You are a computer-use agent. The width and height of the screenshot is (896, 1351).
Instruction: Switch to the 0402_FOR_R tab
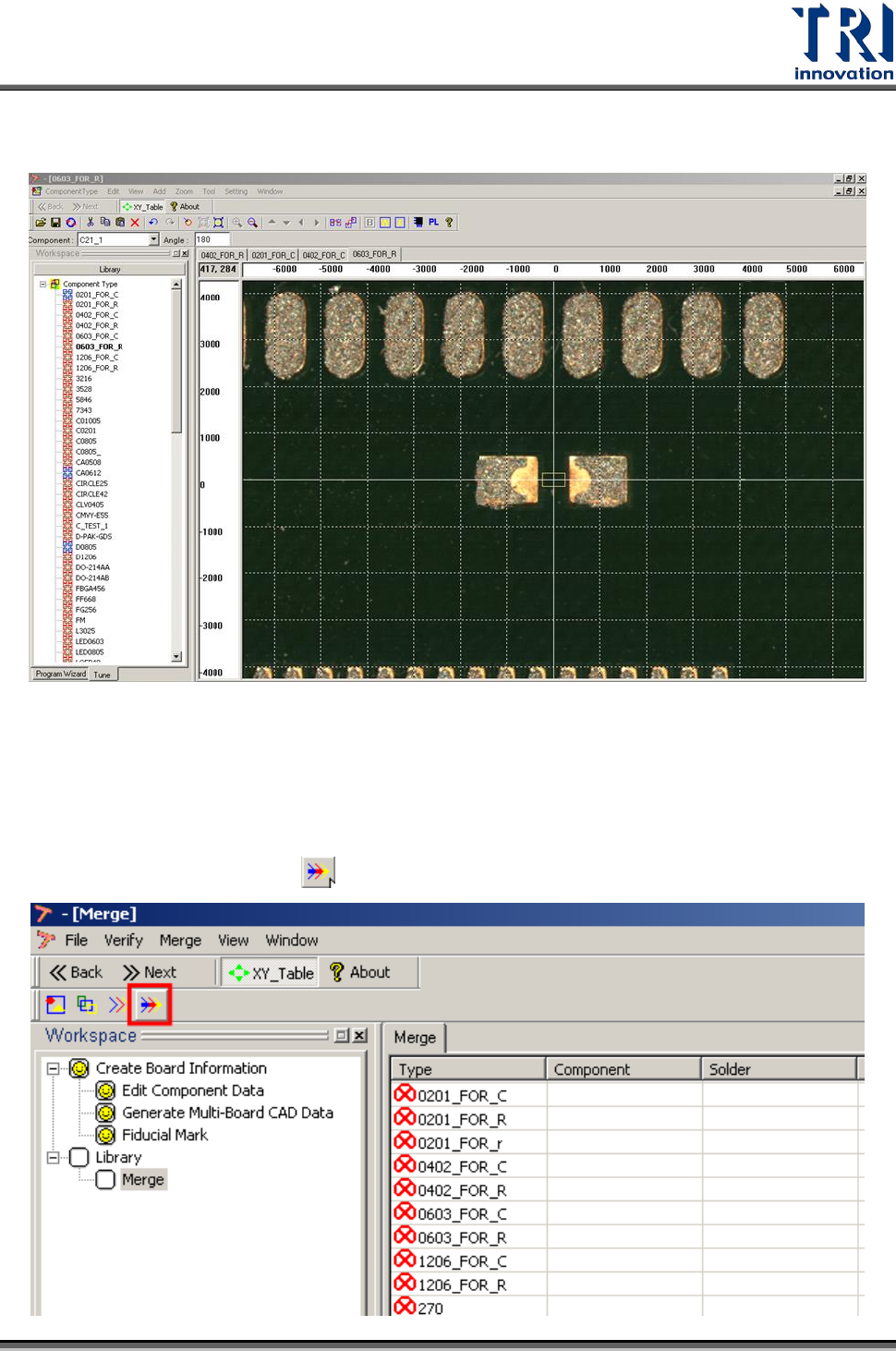tap(223, 255)
